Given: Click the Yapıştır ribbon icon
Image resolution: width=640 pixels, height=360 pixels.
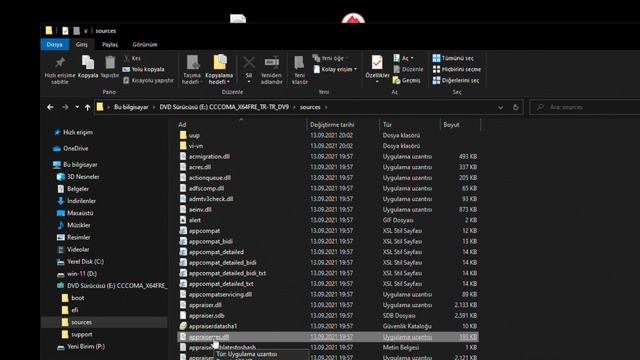Looking at the screenshot, I should (110, 62).
